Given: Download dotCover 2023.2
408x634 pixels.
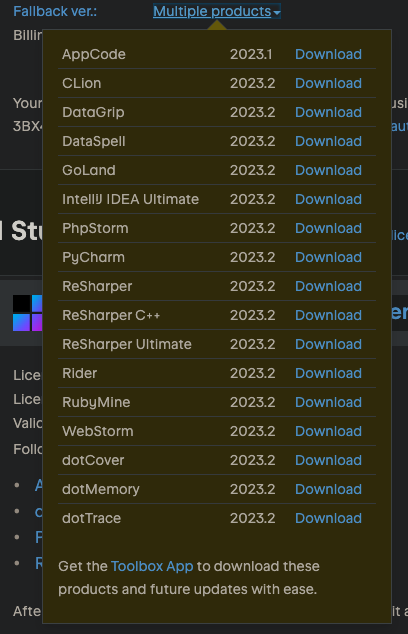Looking at the screenshot, I should (328, 461).
